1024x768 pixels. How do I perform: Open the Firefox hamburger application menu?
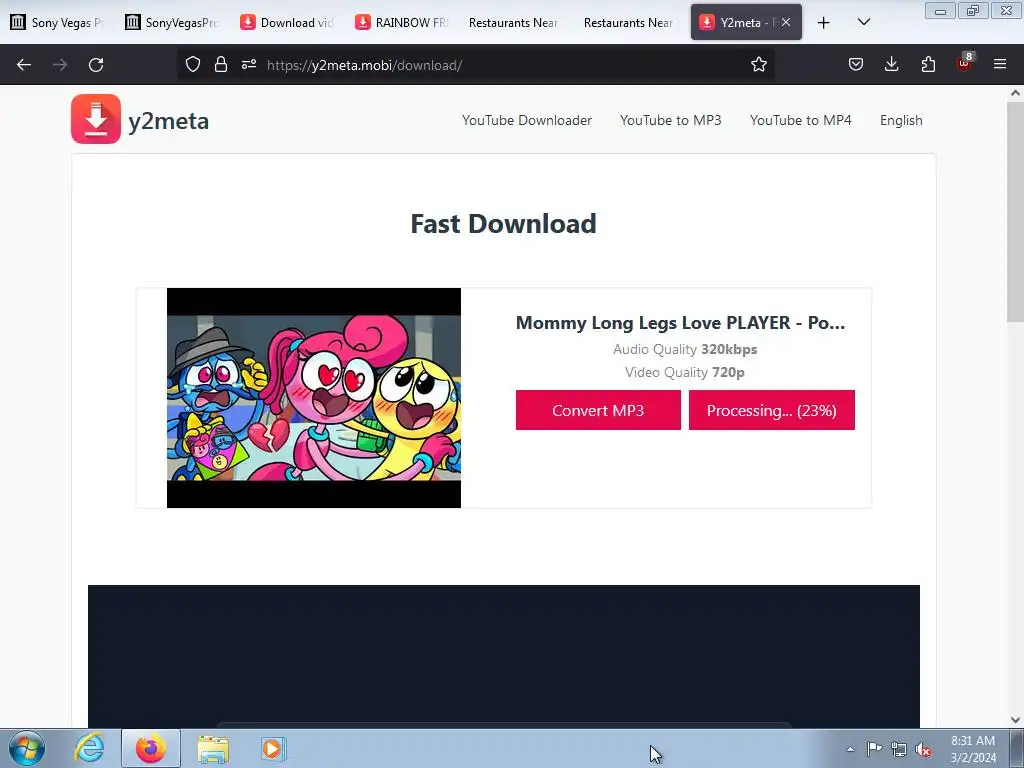tap(1000, 64)
